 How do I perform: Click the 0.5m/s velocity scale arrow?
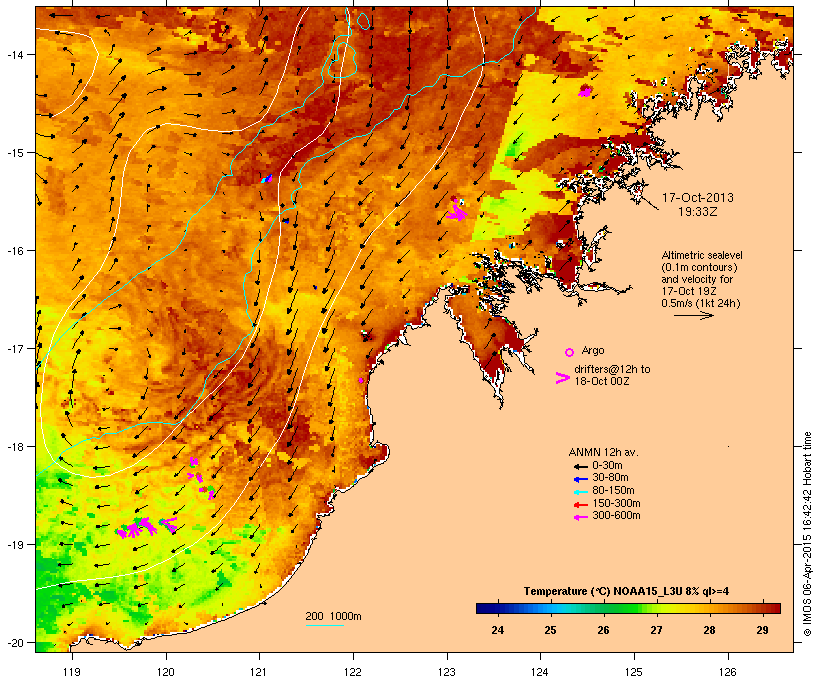coord(693,315)
